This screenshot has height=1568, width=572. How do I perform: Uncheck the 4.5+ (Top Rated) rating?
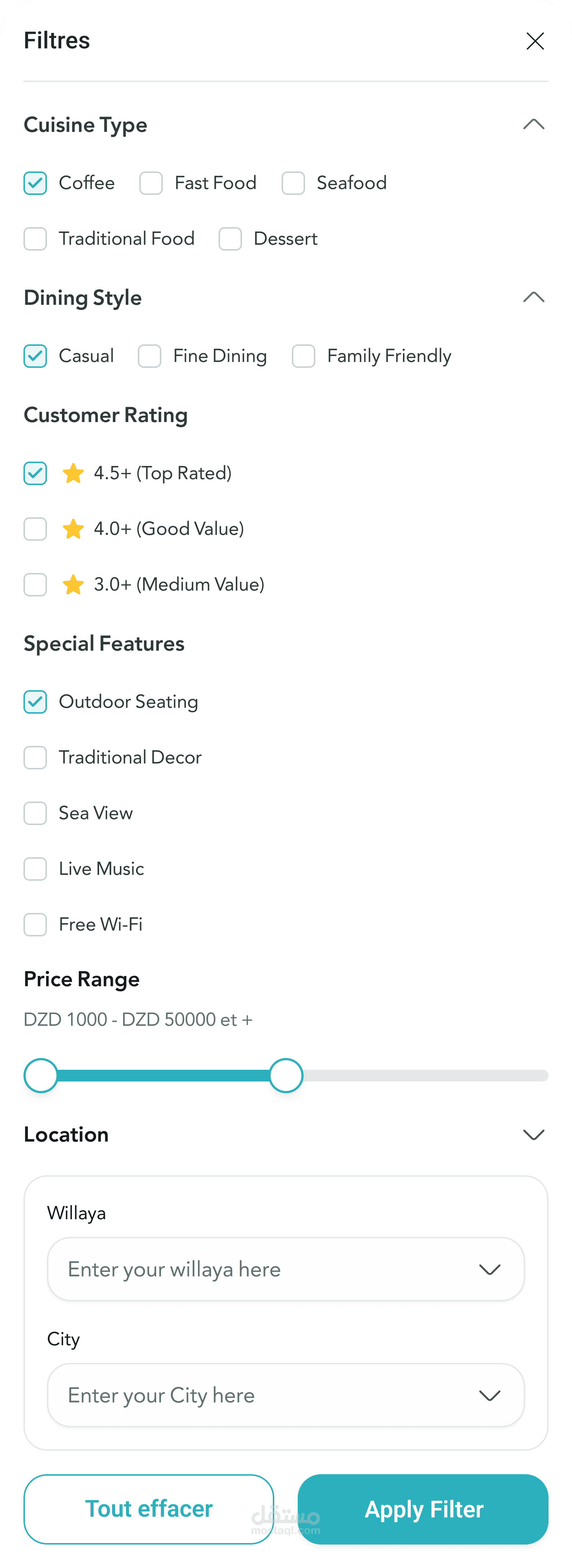pos(35,473)
